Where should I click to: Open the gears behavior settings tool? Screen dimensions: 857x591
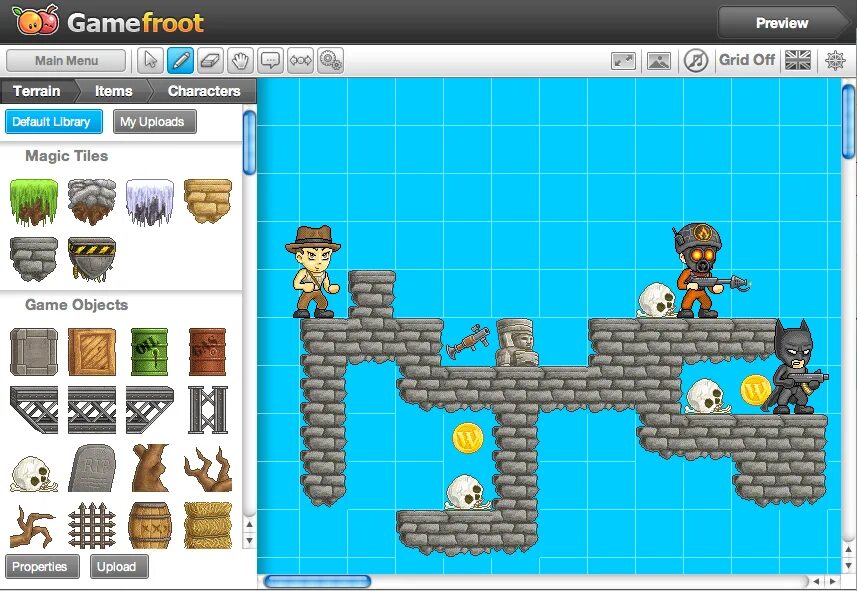pyautogui.click(x=331, y=60)
